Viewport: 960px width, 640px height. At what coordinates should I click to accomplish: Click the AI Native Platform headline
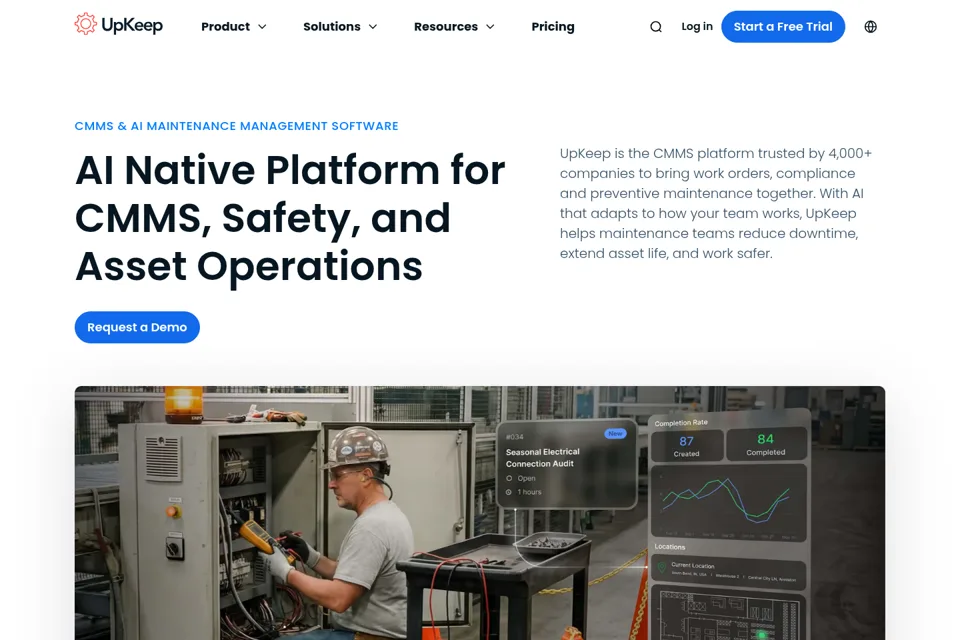pyautogui.click(x=290, y=218)
